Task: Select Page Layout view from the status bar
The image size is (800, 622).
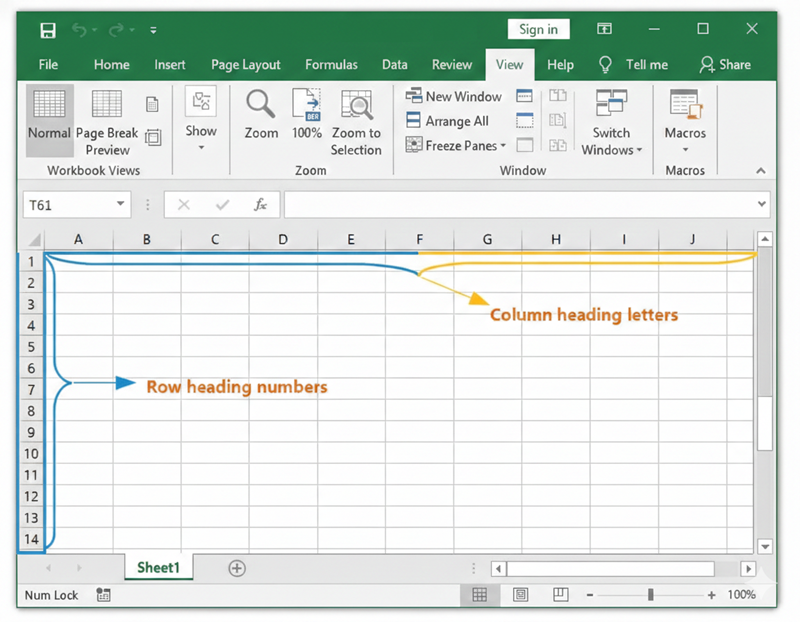Action: coord(520,593)
